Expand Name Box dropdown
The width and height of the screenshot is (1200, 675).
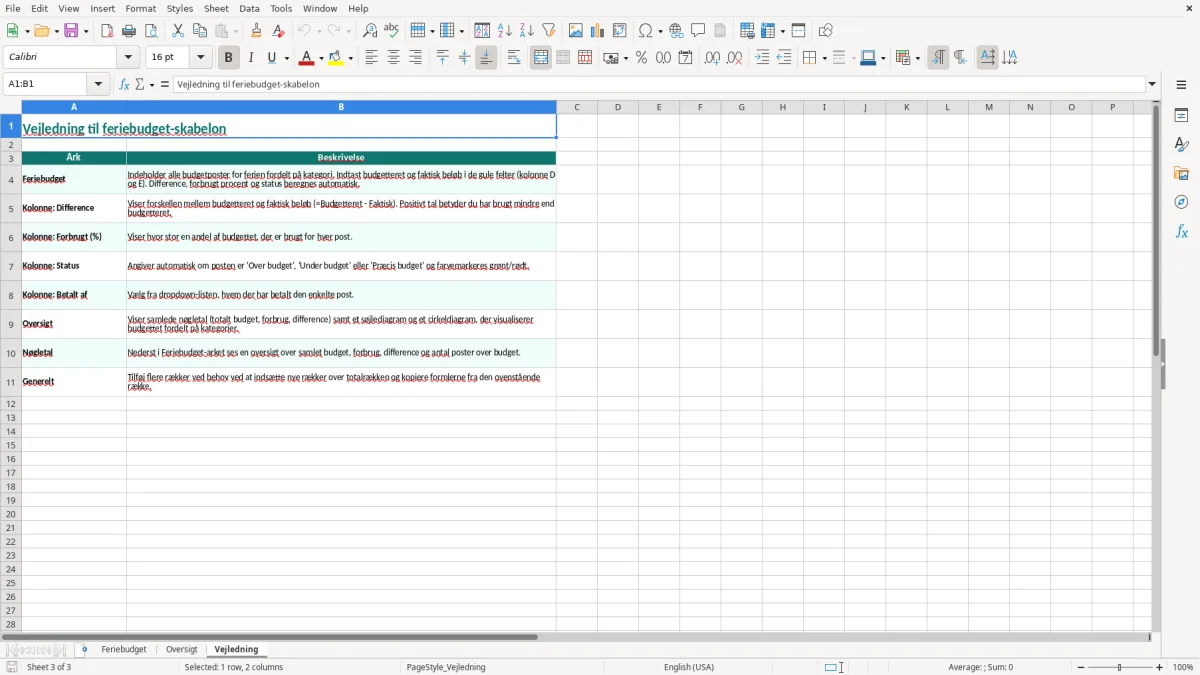pos(98,85)
